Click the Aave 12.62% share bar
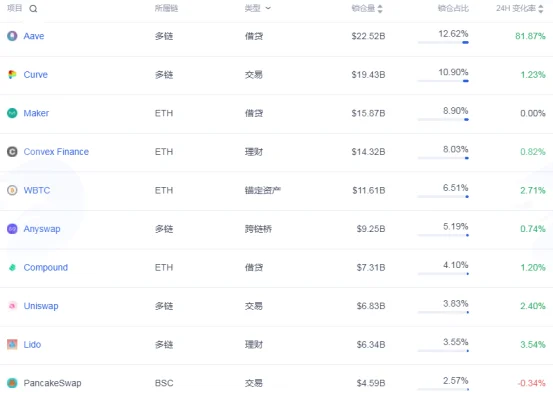 tap(443, 42)
